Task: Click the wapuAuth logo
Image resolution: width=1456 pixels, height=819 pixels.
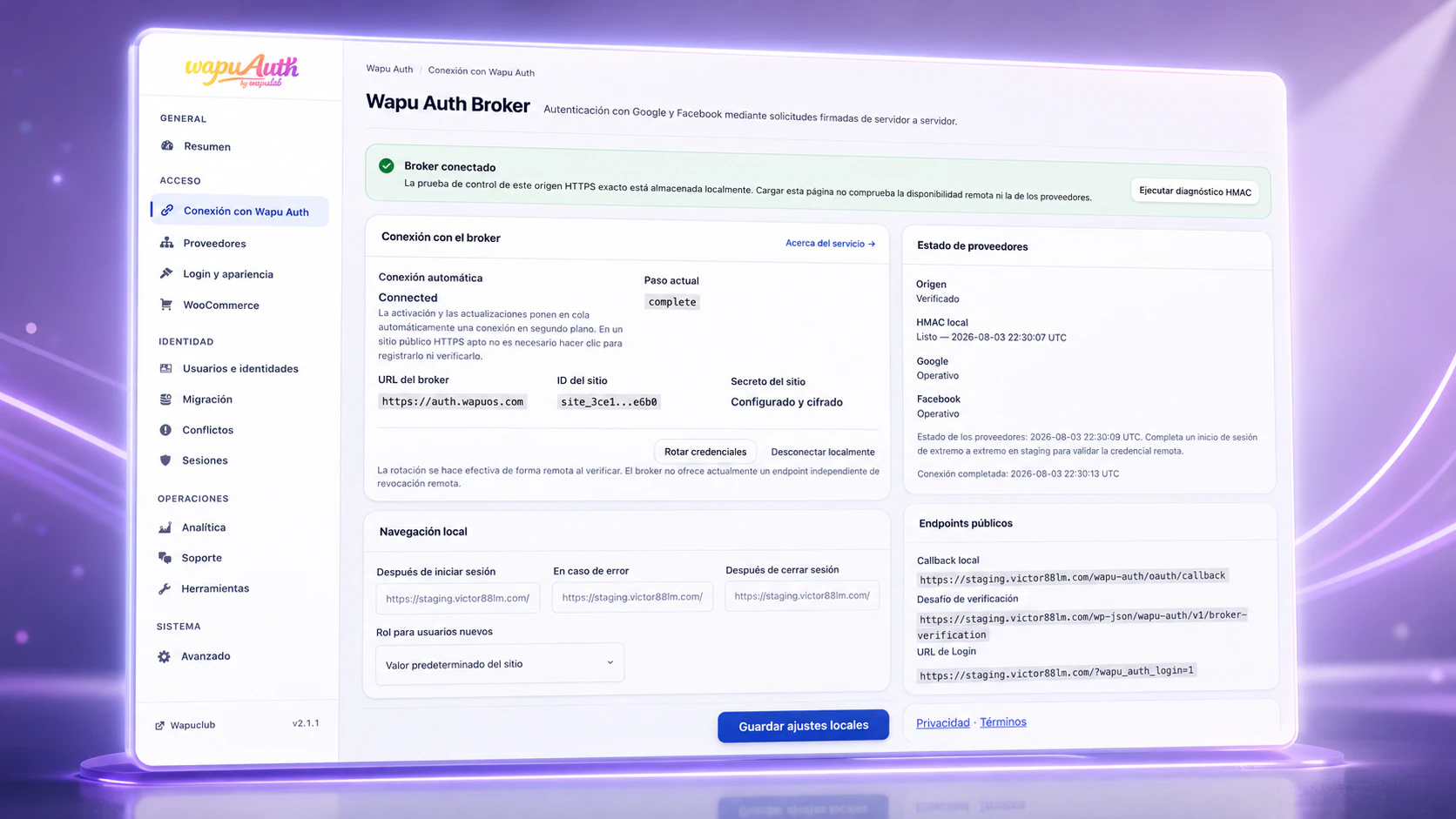Action: click(x=242, y=70)
